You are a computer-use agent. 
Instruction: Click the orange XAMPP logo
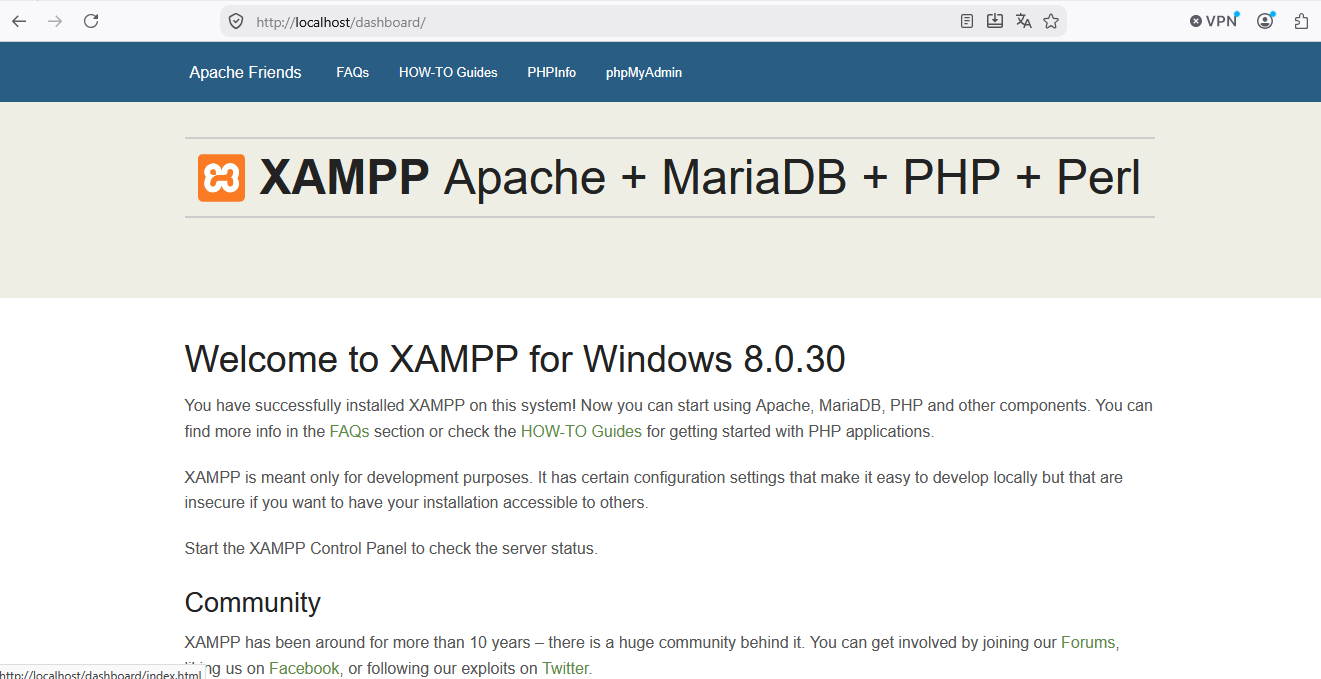221,178
